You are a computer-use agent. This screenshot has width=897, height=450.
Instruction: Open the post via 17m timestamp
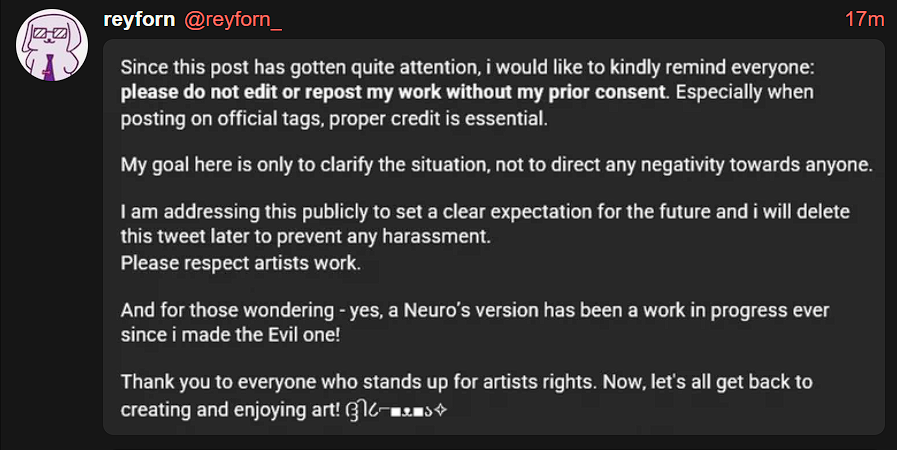click(x=864, y=19)
